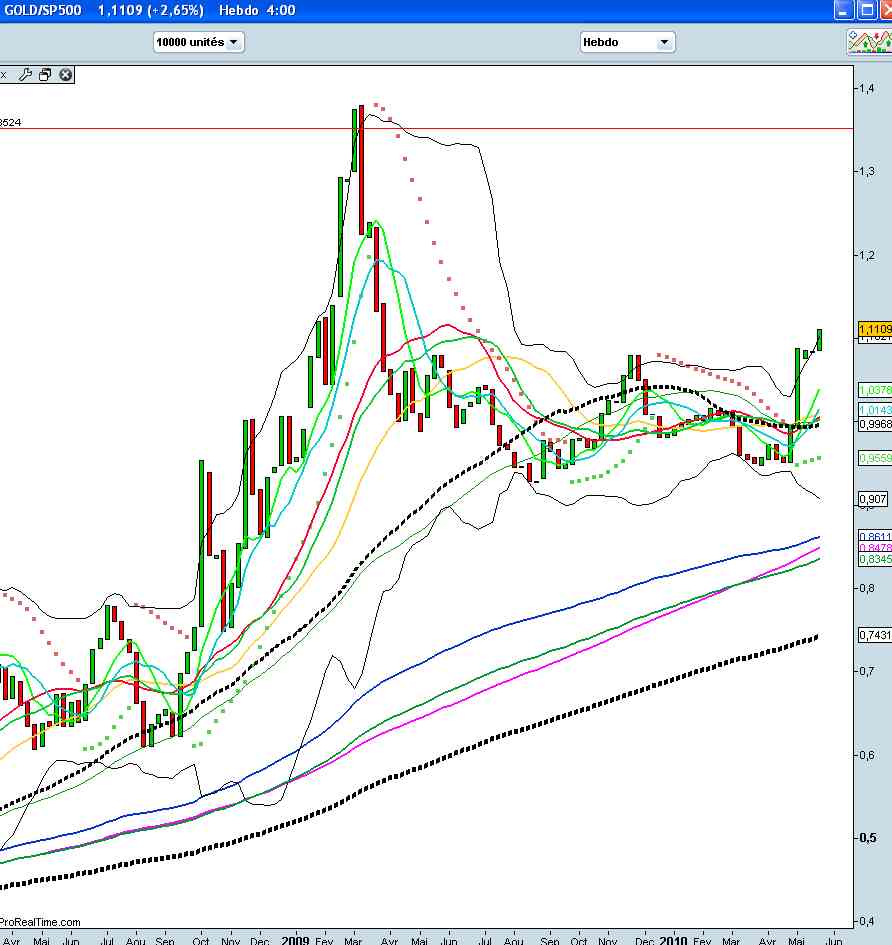This screenshot has height=945, width=892.
Task: Click the cyan 1,0143 price label
Action: [875, 410]
